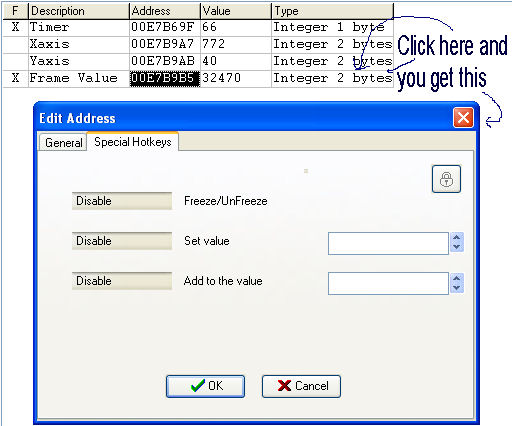
Task: Select the highlighted address 00E7B9B5 cell
Action: point(165,78)
